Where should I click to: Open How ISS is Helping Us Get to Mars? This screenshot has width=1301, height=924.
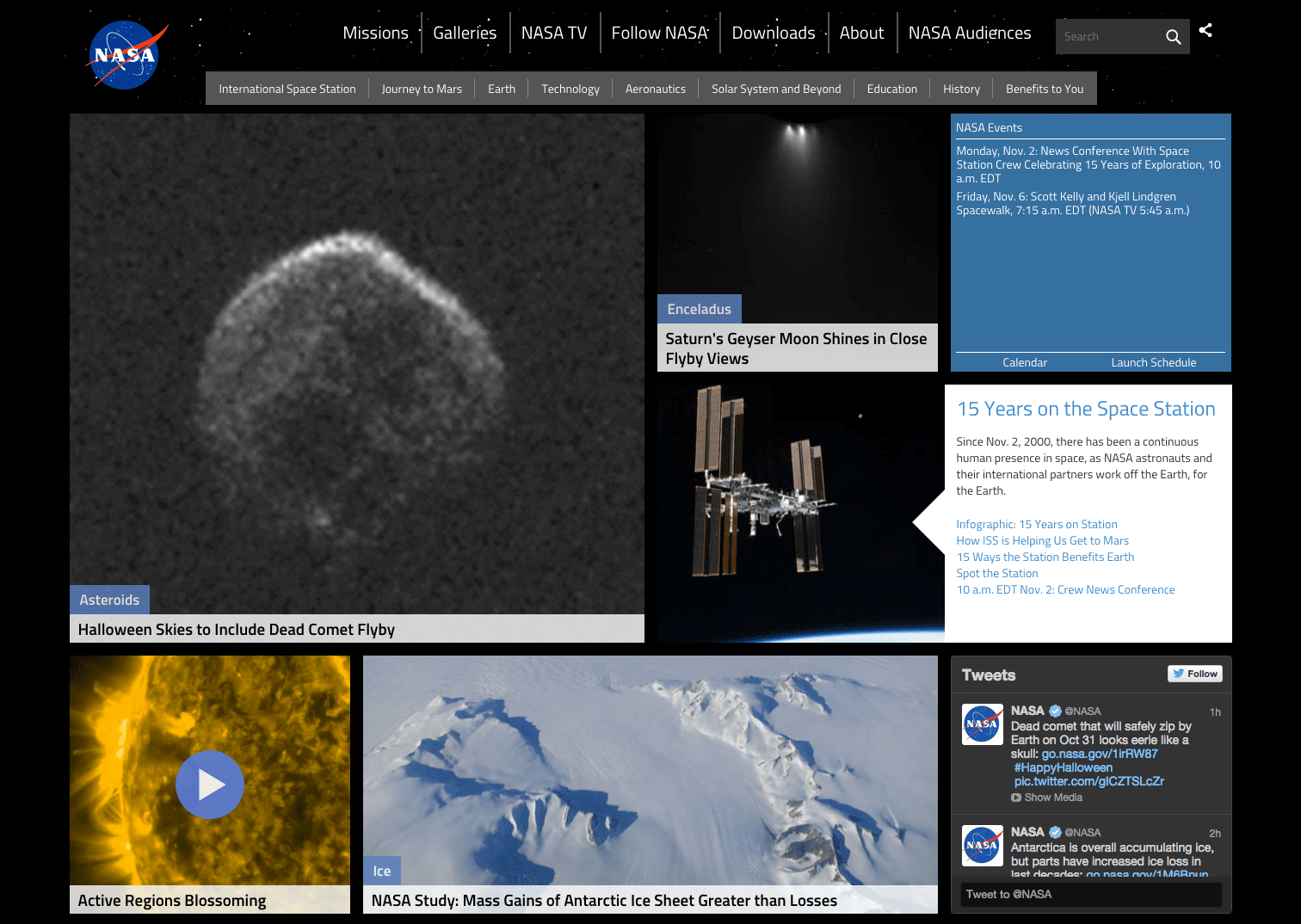1043,540
